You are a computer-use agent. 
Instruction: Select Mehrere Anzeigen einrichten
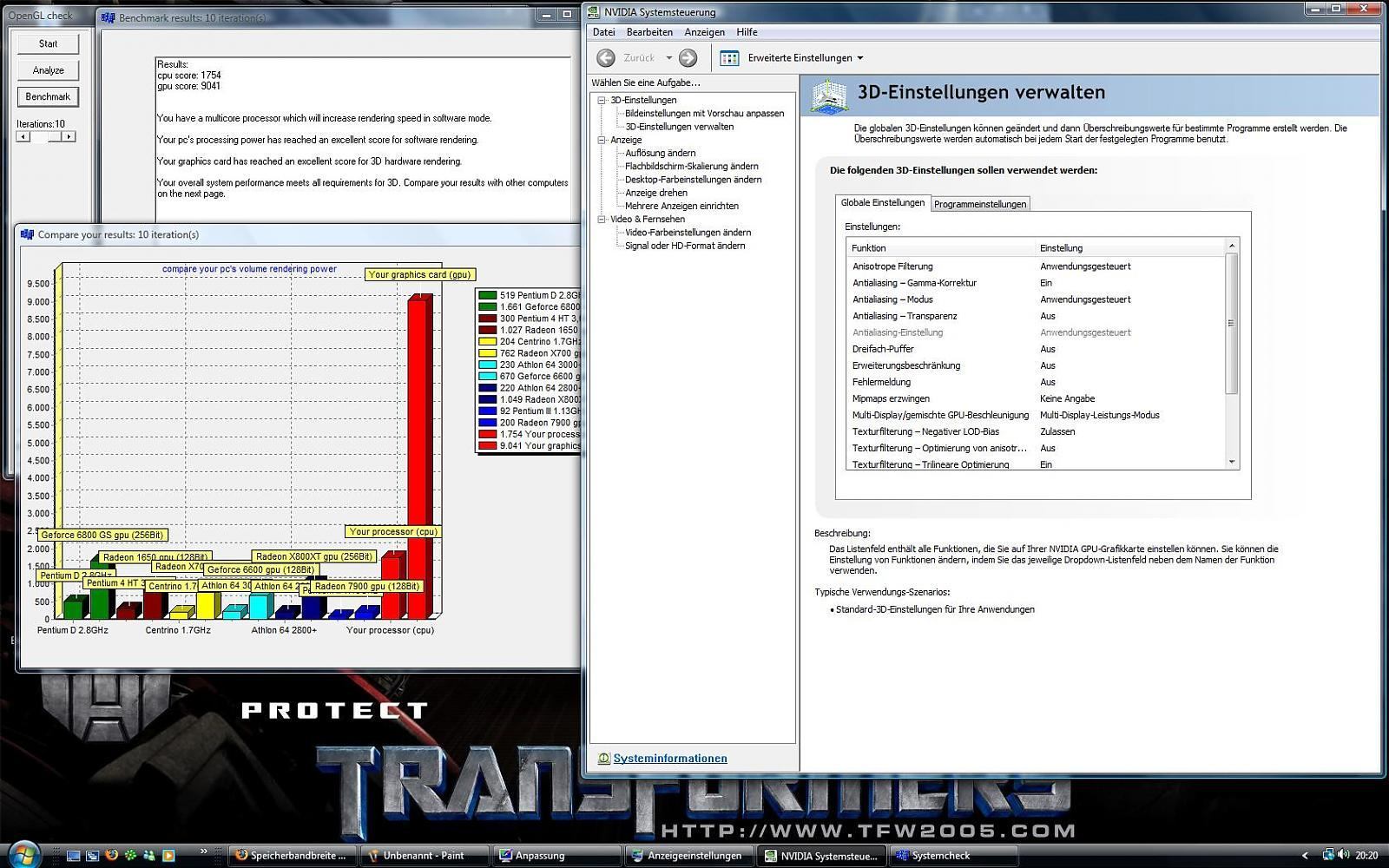(x=681, y=207)
